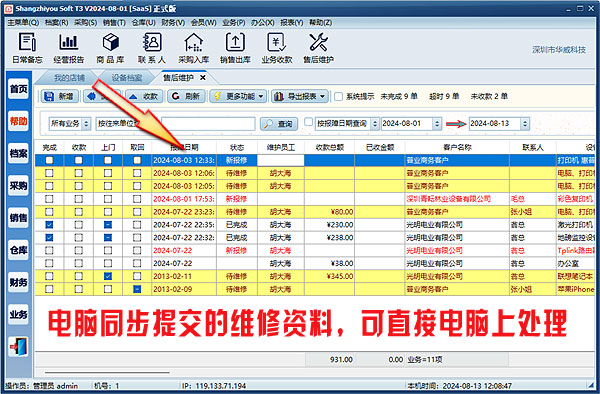The height and width of the screenshot is (394, 600).
Task: Enable the date query checkbox
Action: click(x=308, y=122)
